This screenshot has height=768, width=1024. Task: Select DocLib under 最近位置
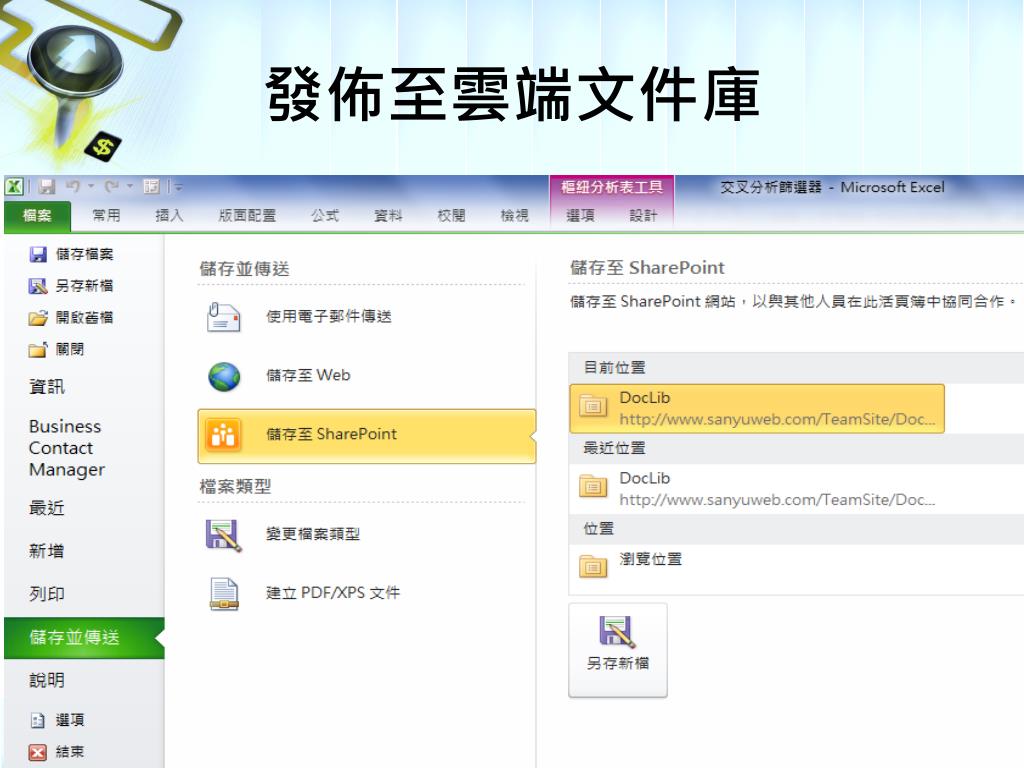pos(757,489)
